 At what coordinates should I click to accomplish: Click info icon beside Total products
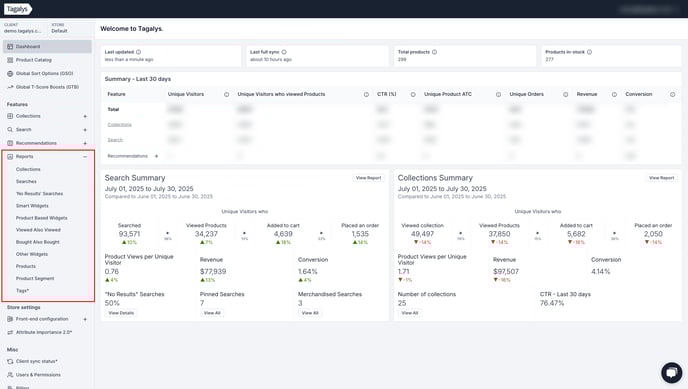point(434,52)
